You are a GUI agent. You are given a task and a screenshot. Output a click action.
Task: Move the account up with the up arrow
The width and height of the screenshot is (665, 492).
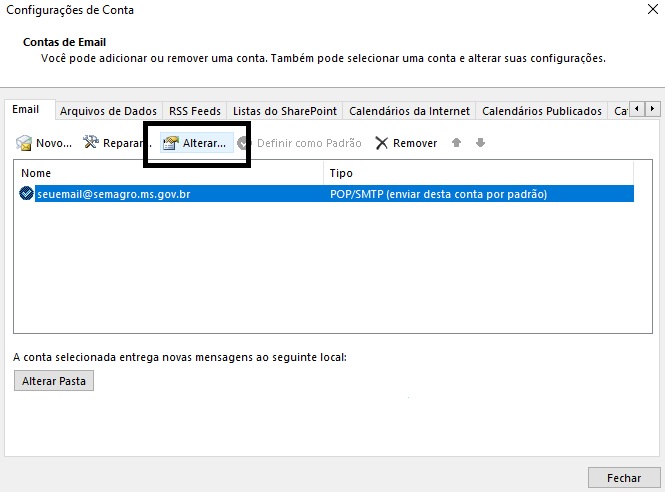pyautogui.click(x=457, y=143)
